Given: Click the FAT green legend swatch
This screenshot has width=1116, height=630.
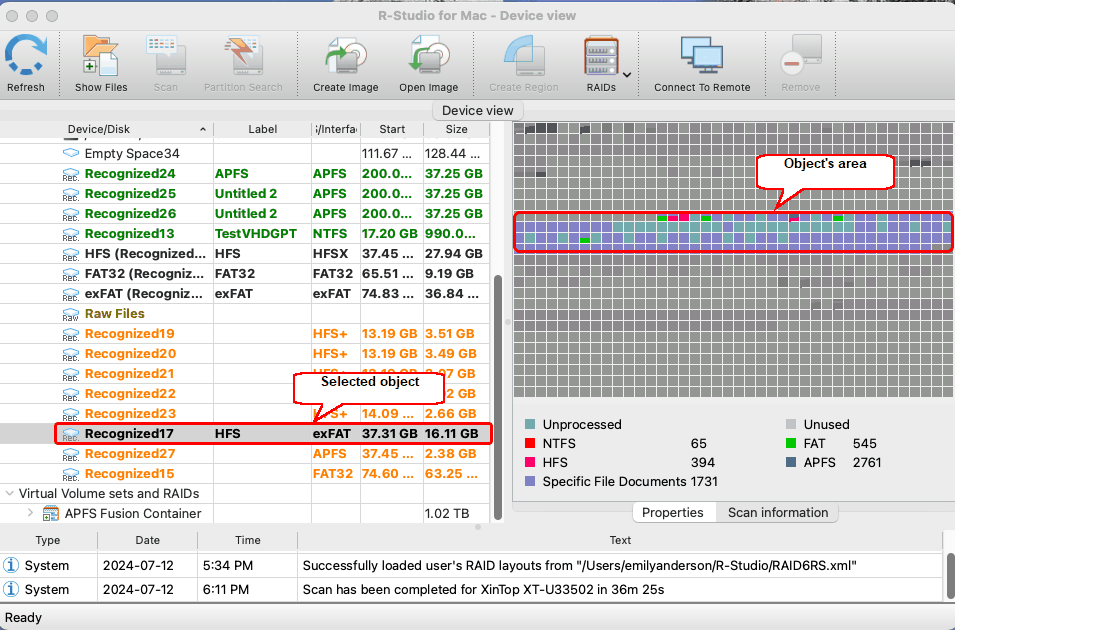Looking at the screenshot, I should coord(791,443).
